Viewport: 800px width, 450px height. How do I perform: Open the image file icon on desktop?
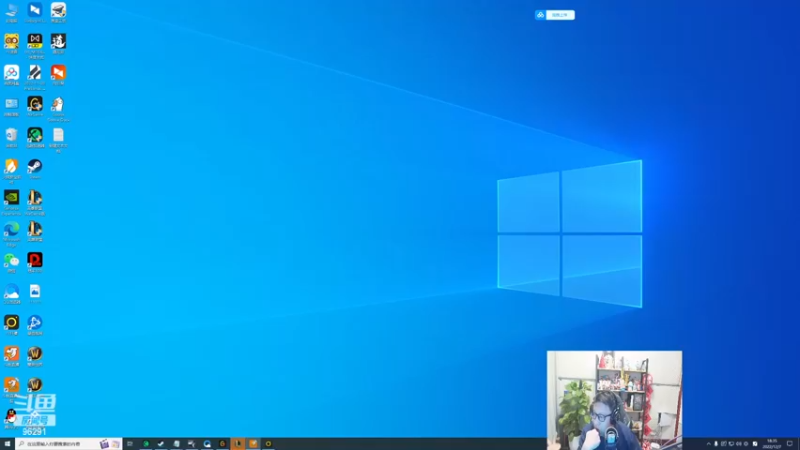(35, 294)
